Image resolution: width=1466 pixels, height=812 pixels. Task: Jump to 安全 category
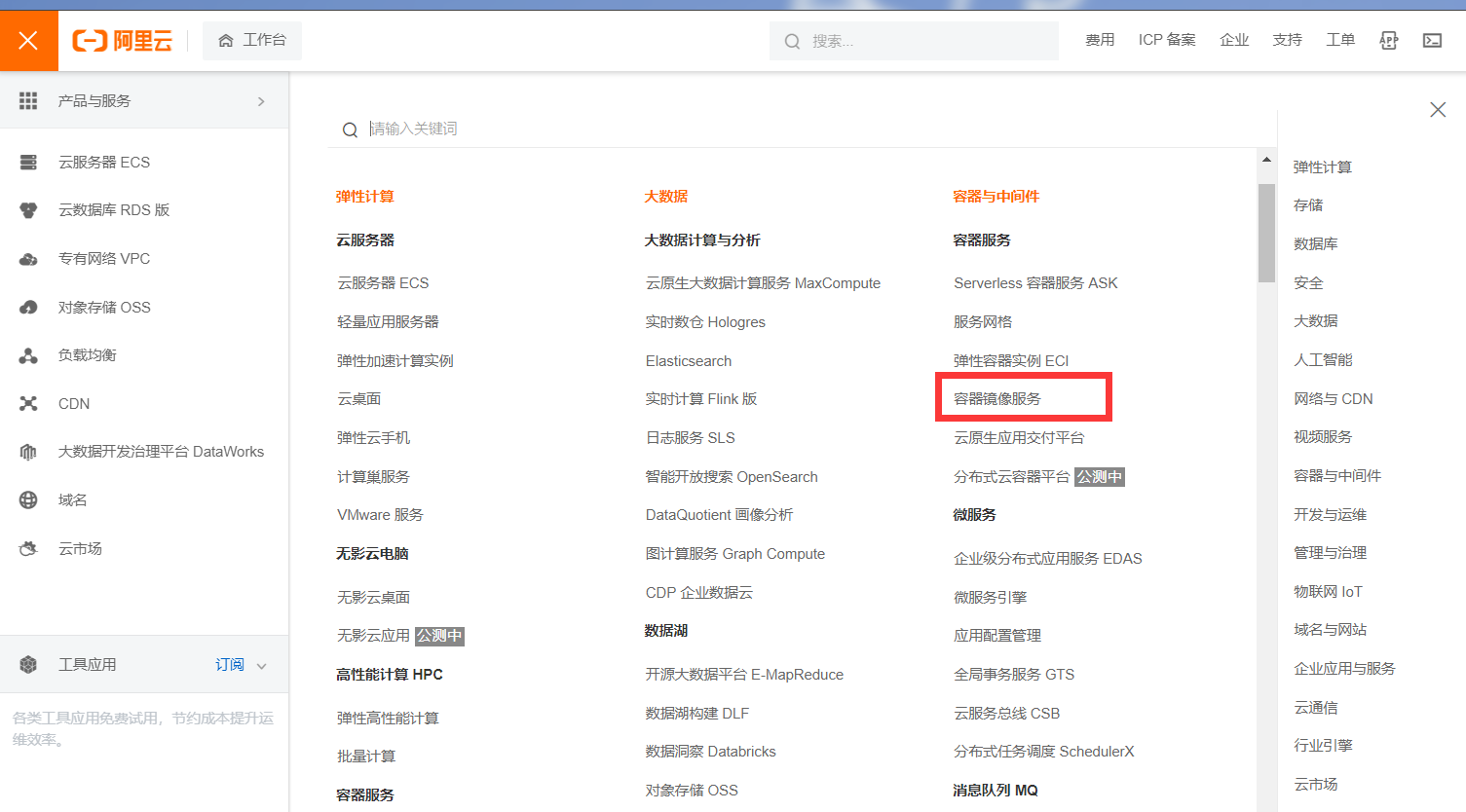(1308, 283)
